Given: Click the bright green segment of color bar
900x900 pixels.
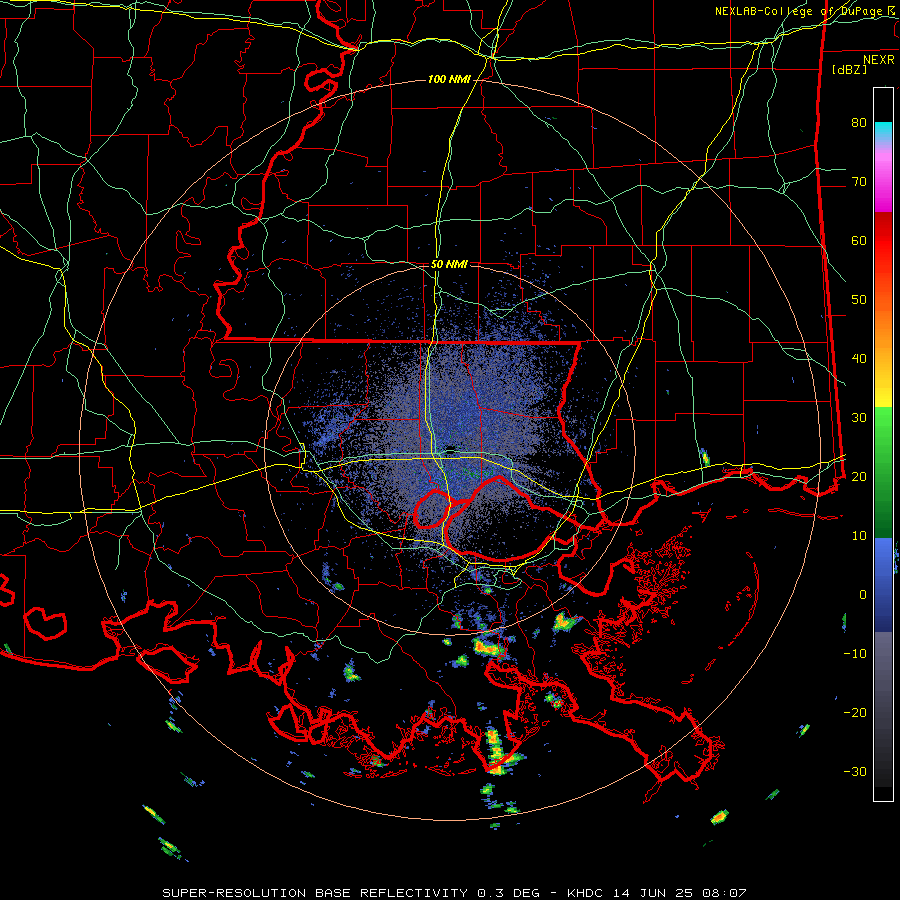Looking at the screenshot, I should (x=883, y=428).
